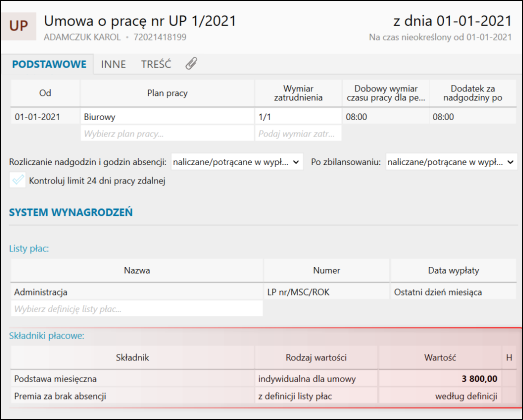Click the Wybierz definicję listy płac field
This screenshot has height=420, width=523.
tap(137, 309)
